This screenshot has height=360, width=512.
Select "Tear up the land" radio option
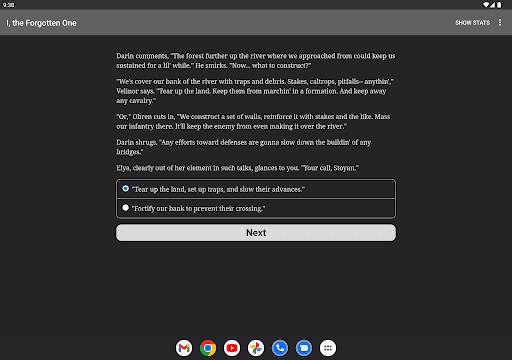(256, 189)
